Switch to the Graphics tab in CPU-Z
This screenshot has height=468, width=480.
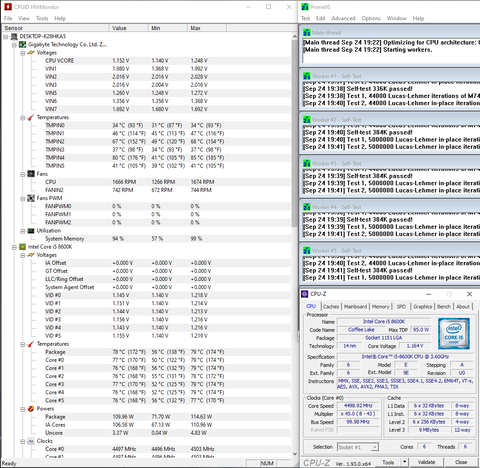click(x=422, y=306)
